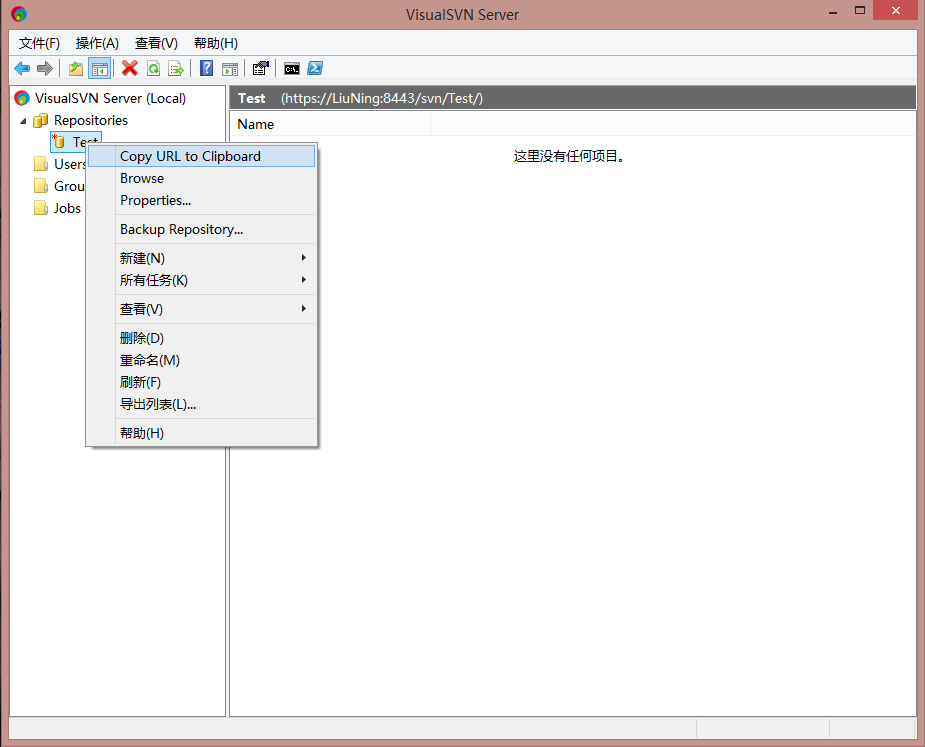925x747 pixels.
Task: Click the blue question mark Help icon
Action: (x=206, y=68)
